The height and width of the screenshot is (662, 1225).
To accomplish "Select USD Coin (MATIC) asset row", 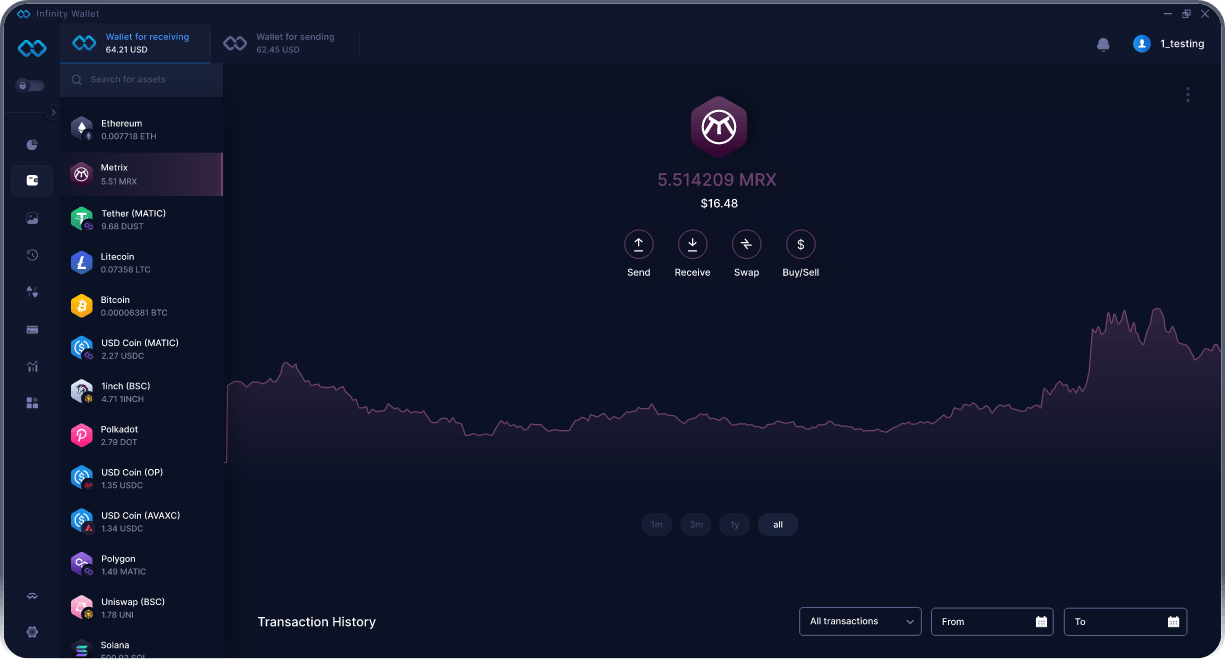I will [x=141, y=349].
